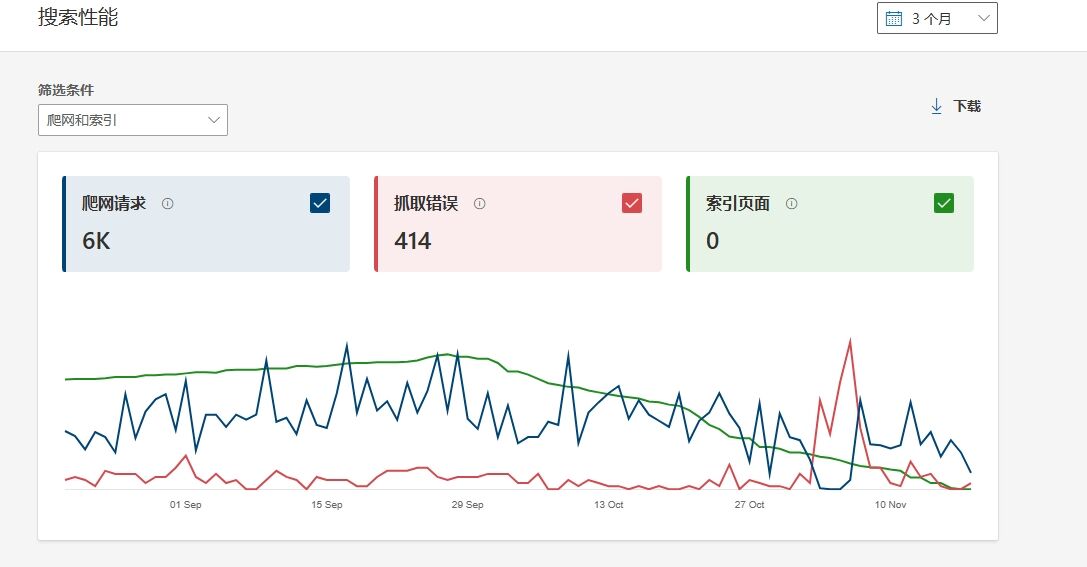Image resolution: width=1087 pixels, height=567 pixels.
Task: Click the tallest red spike in chart
Action: tap(850, 342)
